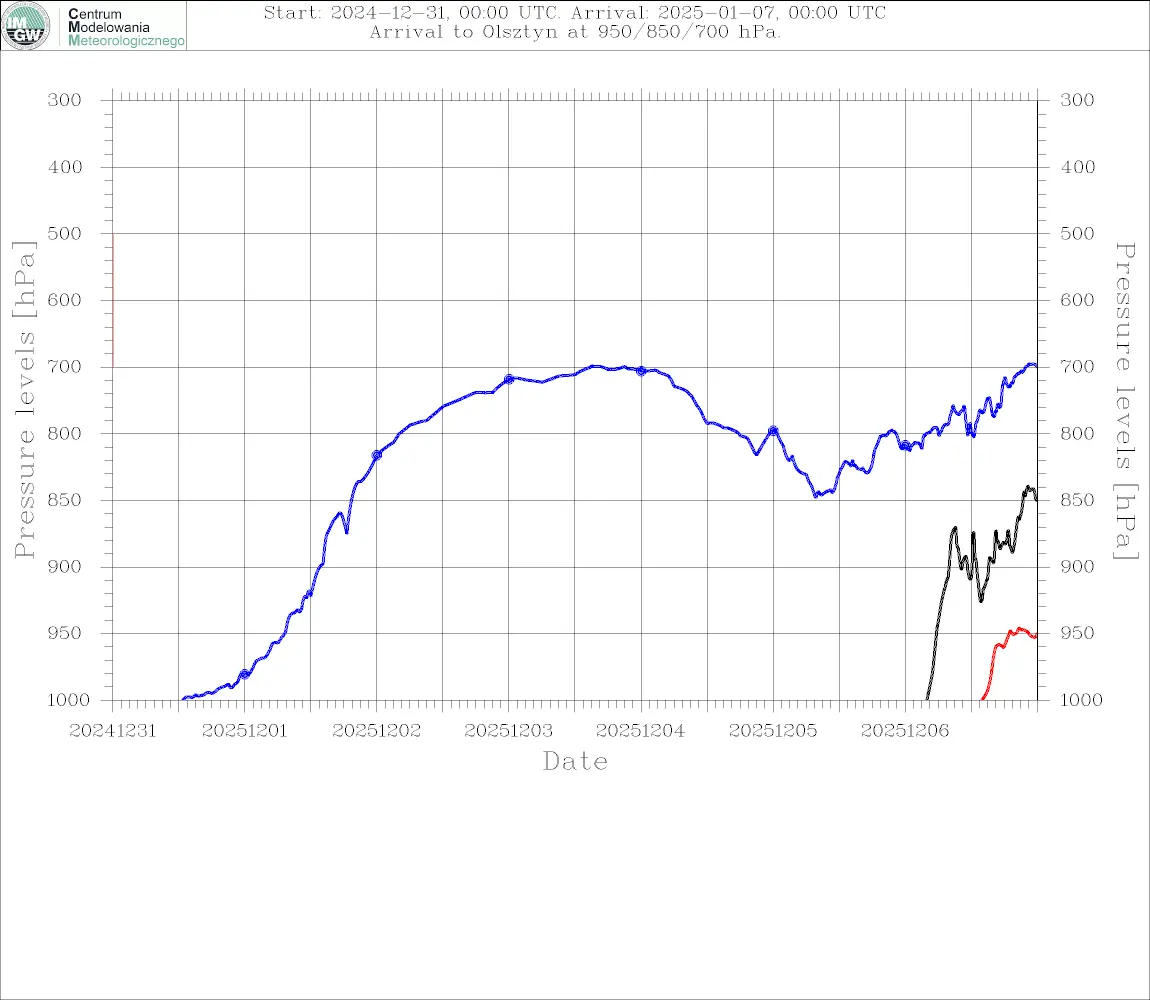The width and height of the screenshot is (1150, 1000).
Task: Click the right axis 600 label
Action: pos(1077,300)
